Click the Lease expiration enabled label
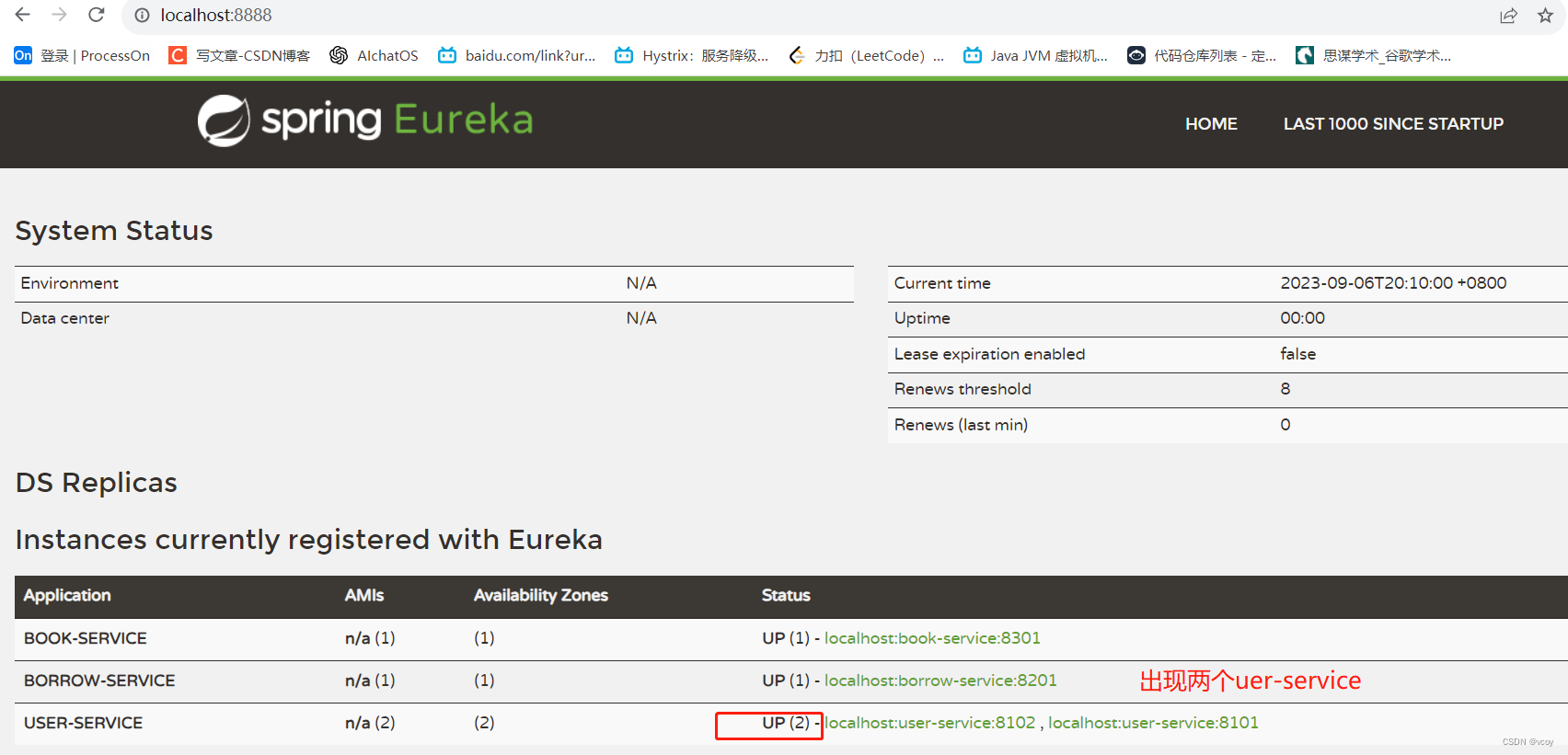The height and width of the screenshot is (755, 1568). pyautogui.click(x=989, y=354)
